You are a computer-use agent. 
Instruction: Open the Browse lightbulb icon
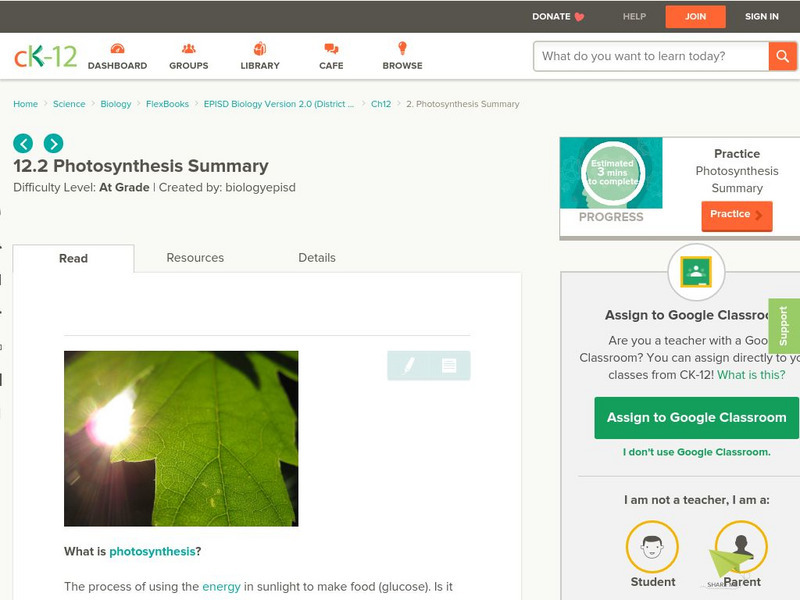click(402, 48)
